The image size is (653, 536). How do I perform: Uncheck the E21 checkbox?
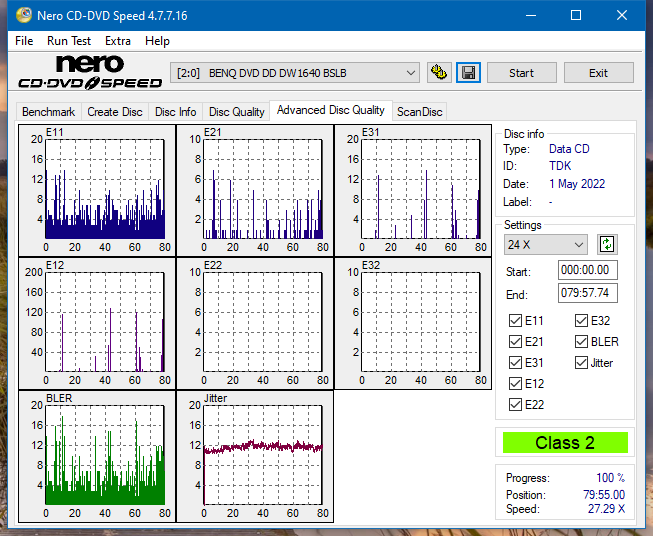pos(515,342)
